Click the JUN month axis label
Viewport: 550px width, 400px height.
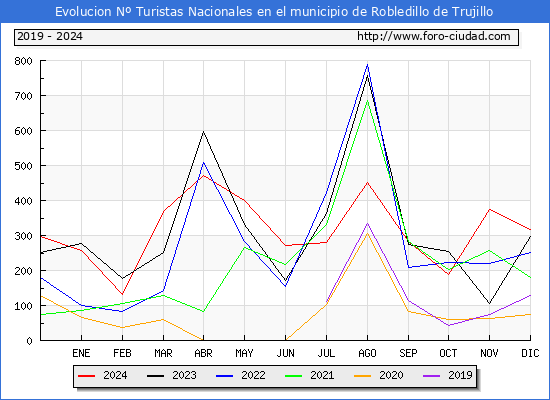(286, 353)
